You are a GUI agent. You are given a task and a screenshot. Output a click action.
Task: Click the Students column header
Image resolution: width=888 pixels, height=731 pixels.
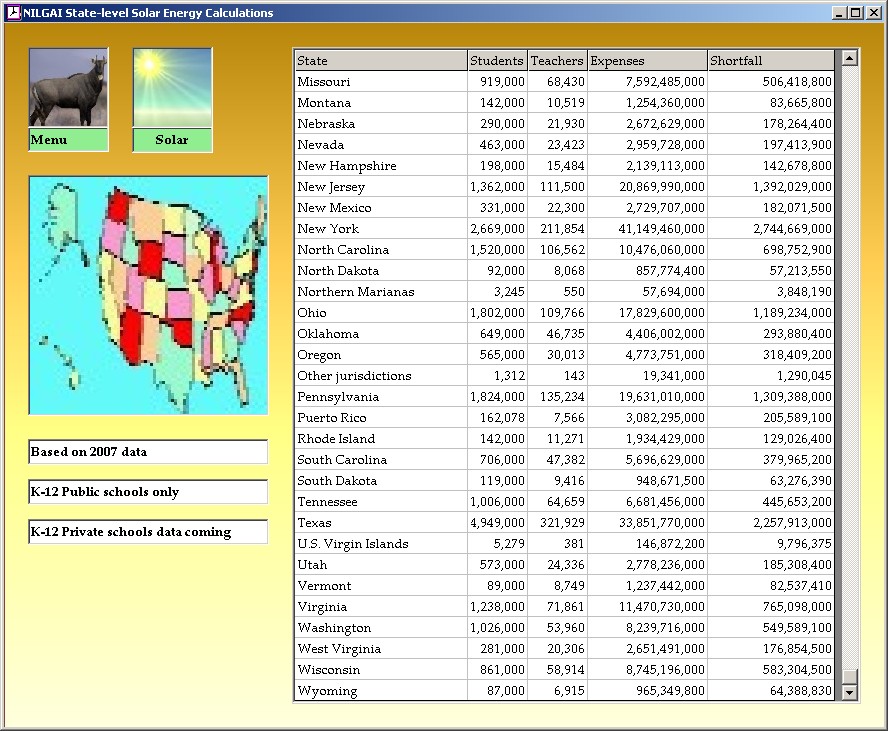pos(497,61)
